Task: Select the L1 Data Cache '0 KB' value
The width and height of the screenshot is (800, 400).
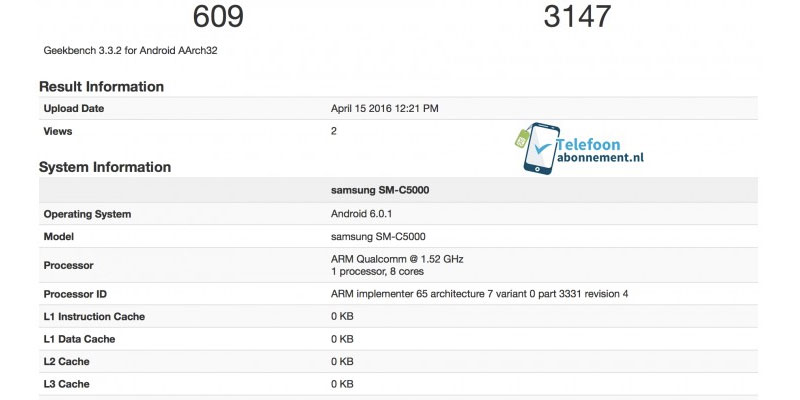Action: point(342,339)
